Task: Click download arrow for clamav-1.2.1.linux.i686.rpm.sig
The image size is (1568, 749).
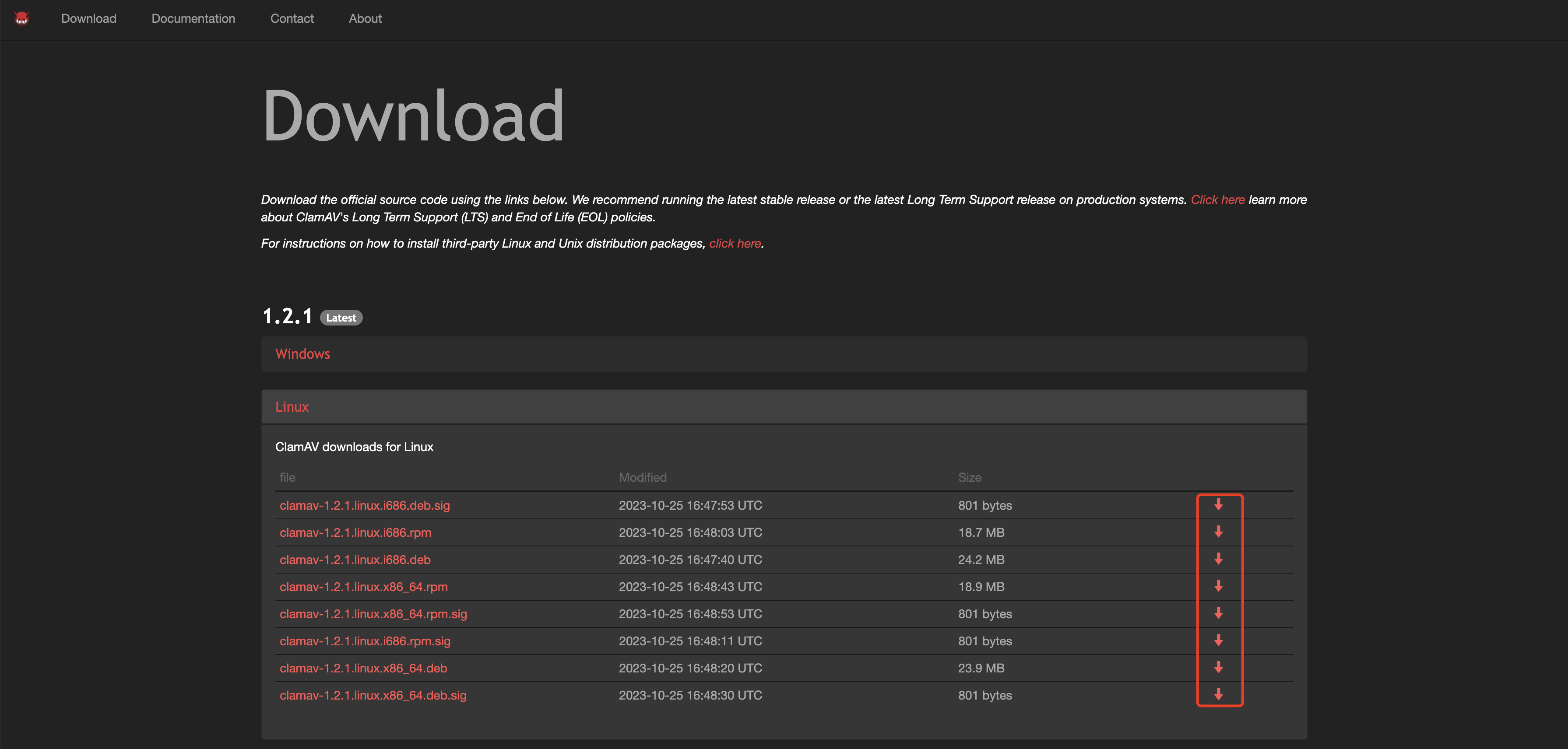Action: point(1218,640)
